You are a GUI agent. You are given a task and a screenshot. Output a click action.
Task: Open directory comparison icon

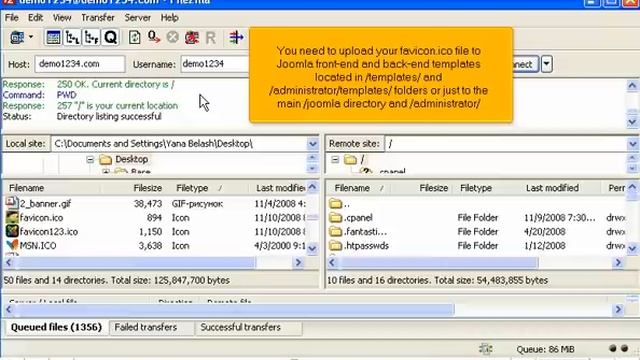coord(236,38)
